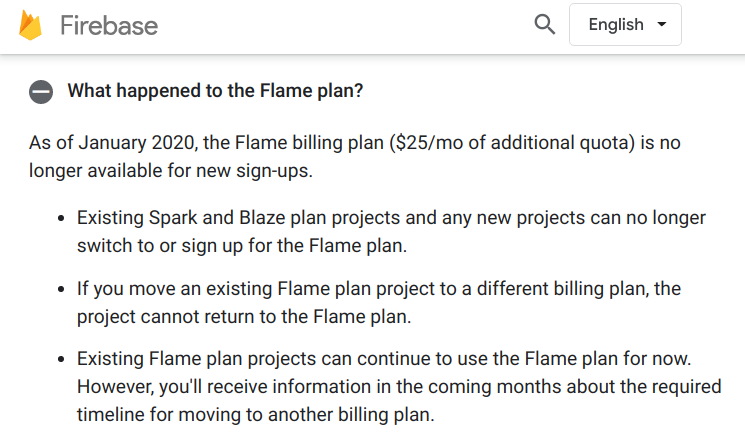This screenshot has height=445, width=745.
Task: Click the text project cannot return to the Flame plan
Action: (244, 317)
